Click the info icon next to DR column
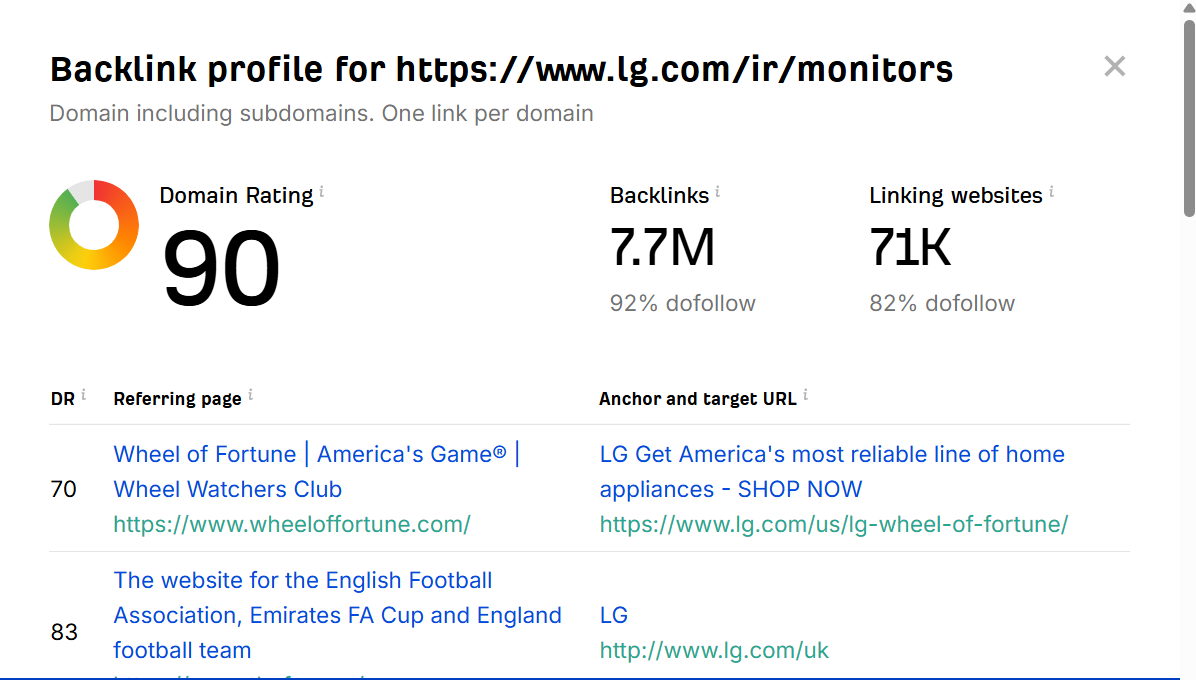 pos(84,395)
